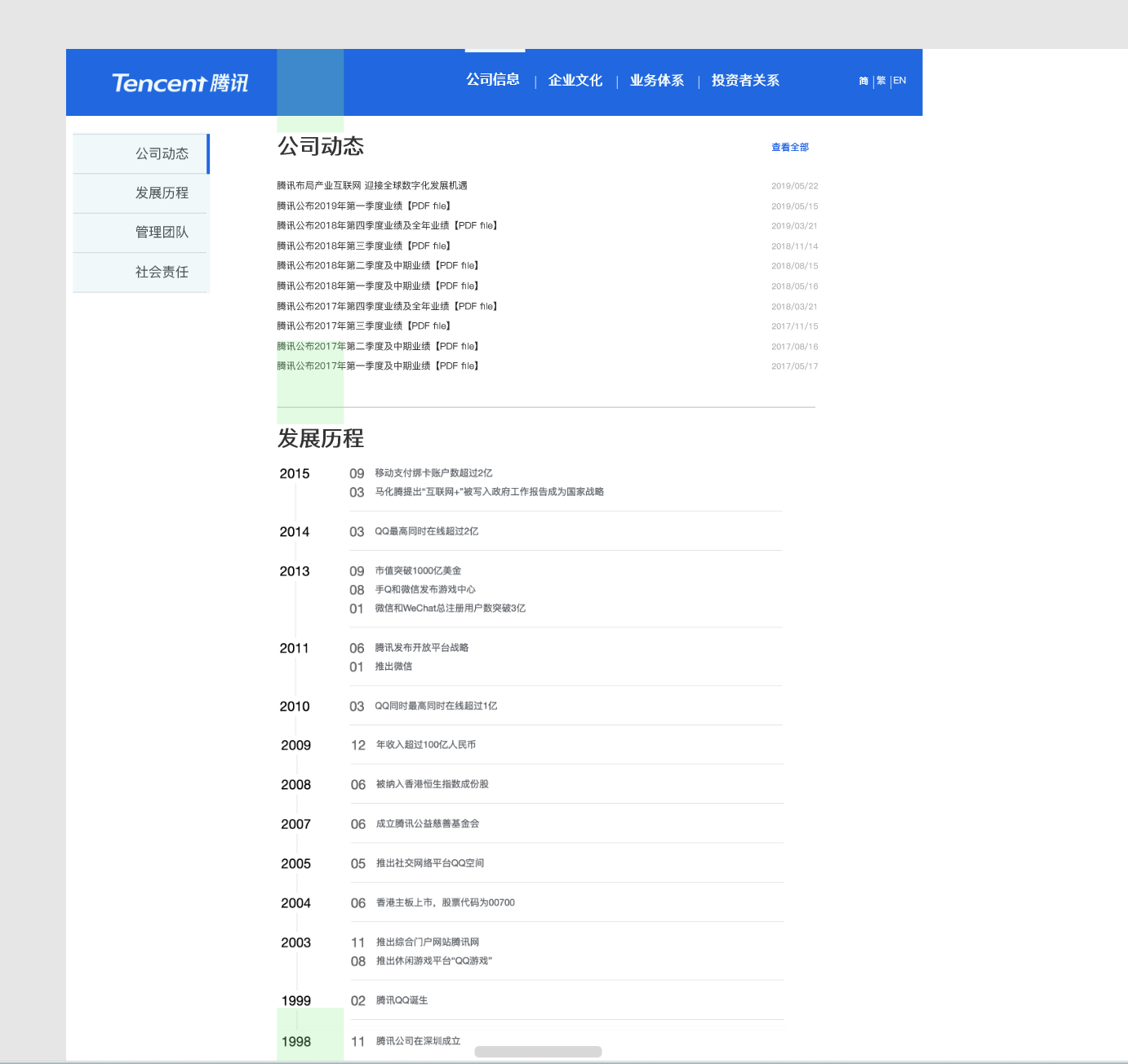
Task: Open the 公司信息 navigation menu
Action: (493, 80)
